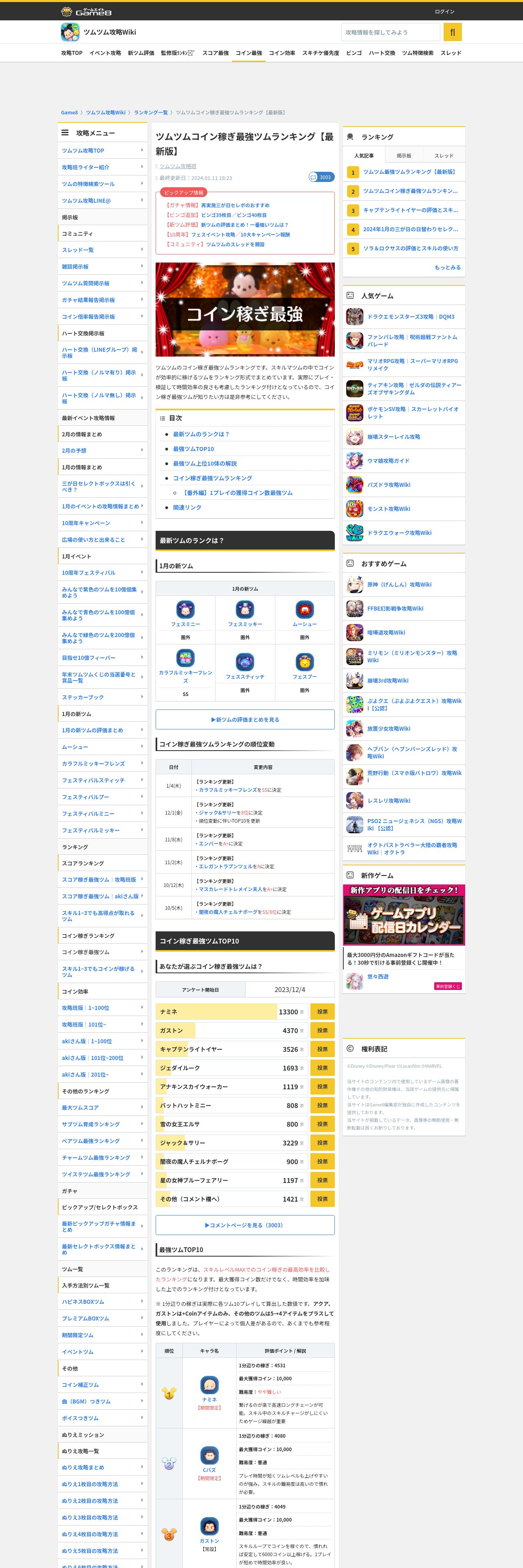The height and width of the screenshot is (1568, 523).
Task: Click the Game8 logo in header
Action: pyautogui.click(x=86, y=11)
